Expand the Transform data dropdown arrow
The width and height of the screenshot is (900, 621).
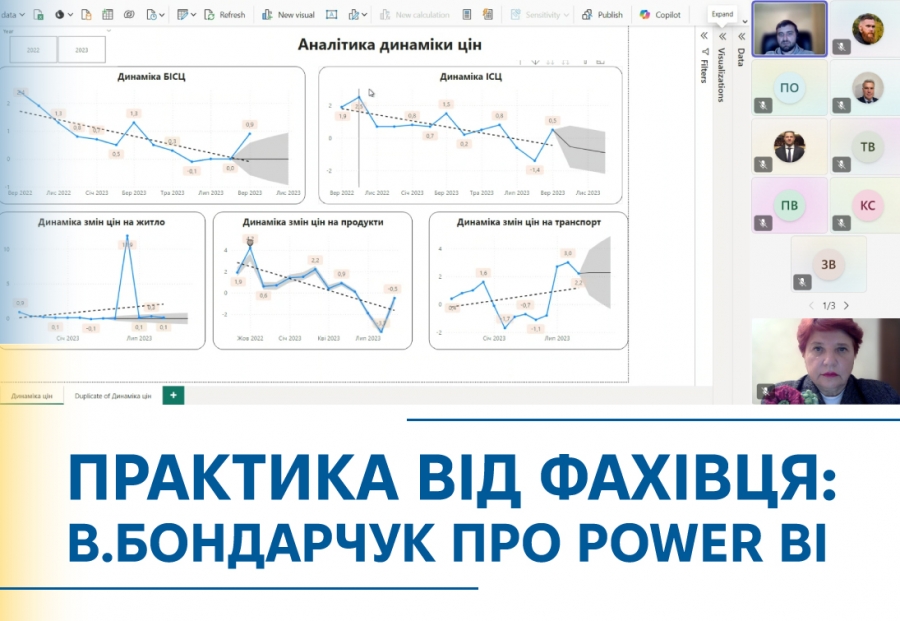click(193, 15)
